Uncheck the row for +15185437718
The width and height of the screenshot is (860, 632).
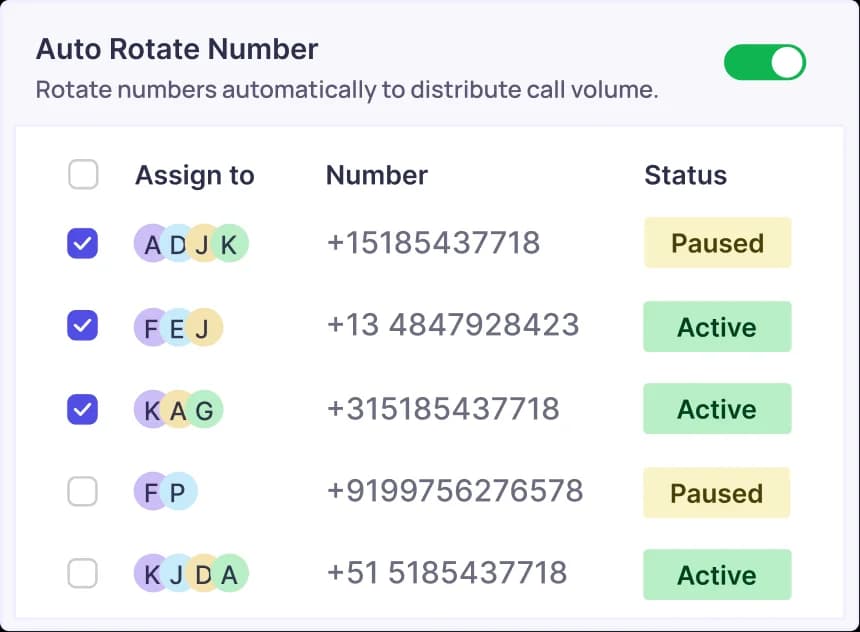[x=83, y=243]
